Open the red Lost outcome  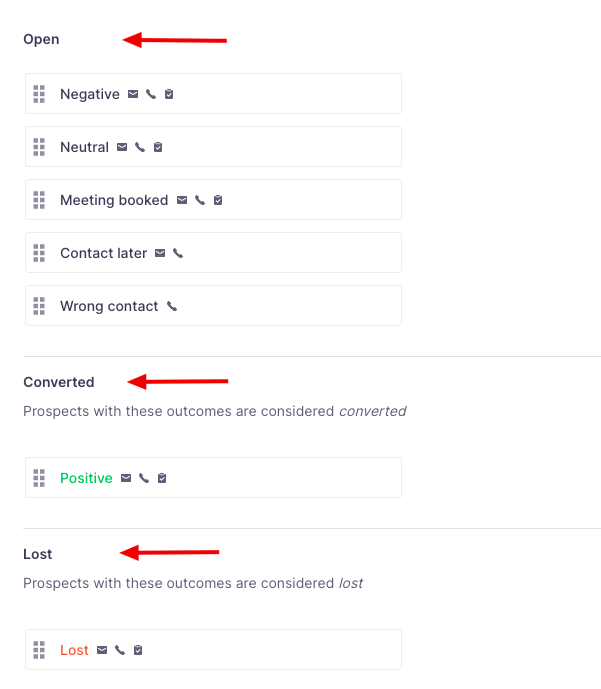click(74, 650)
